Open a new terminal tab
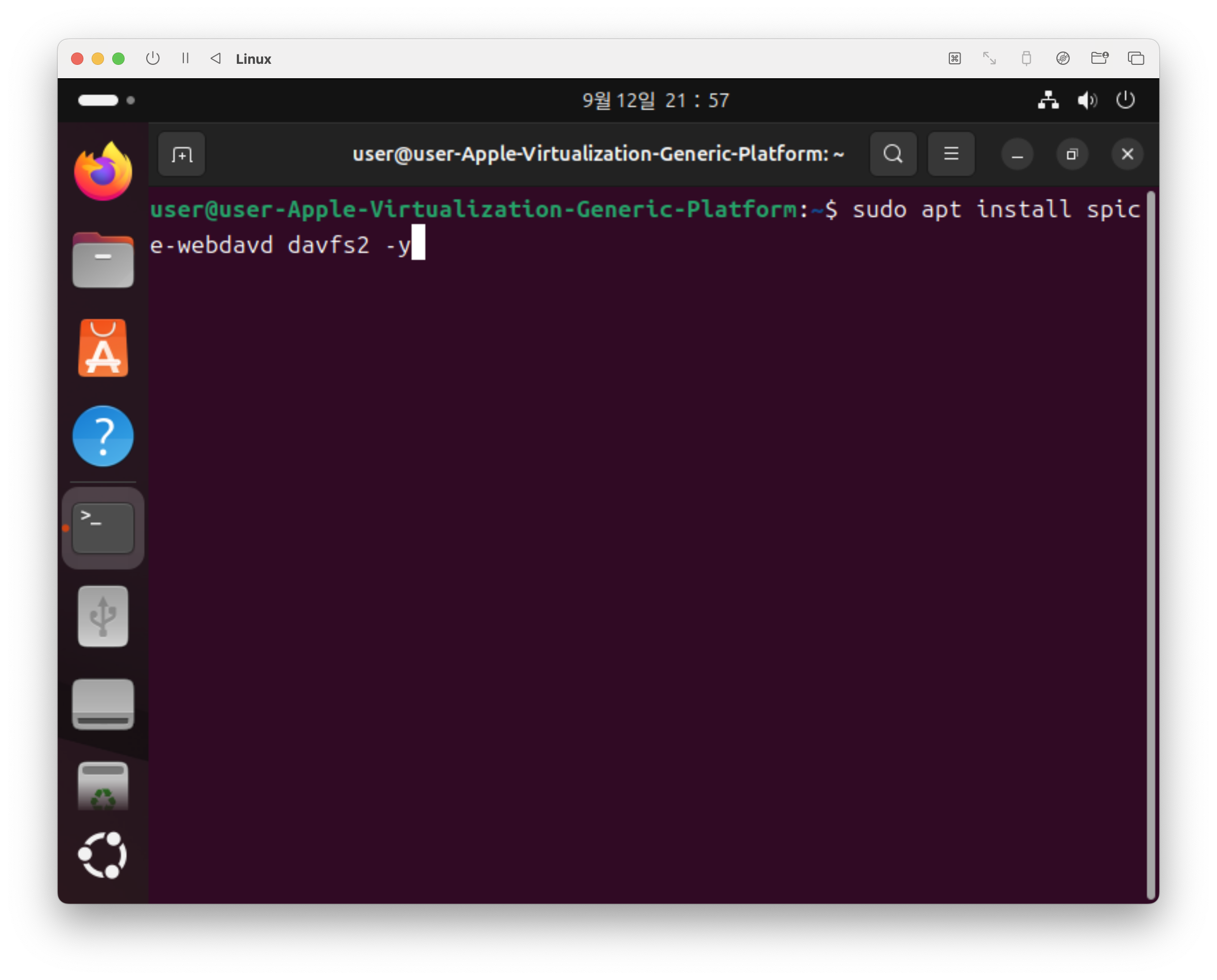The height and width of the screenshot is (980, 1217). 182,154
